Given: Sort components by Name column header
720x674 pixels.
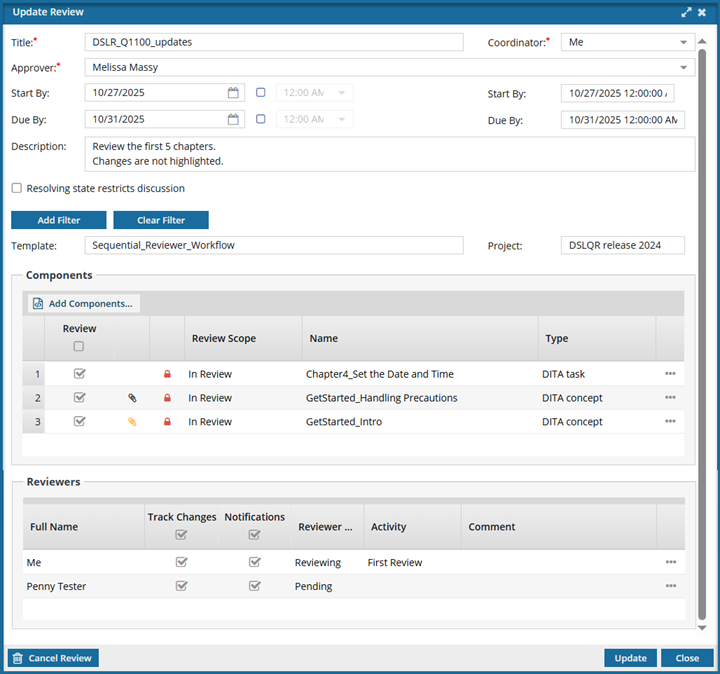Looking at the screenshot, I should click(x=324, y=339).
